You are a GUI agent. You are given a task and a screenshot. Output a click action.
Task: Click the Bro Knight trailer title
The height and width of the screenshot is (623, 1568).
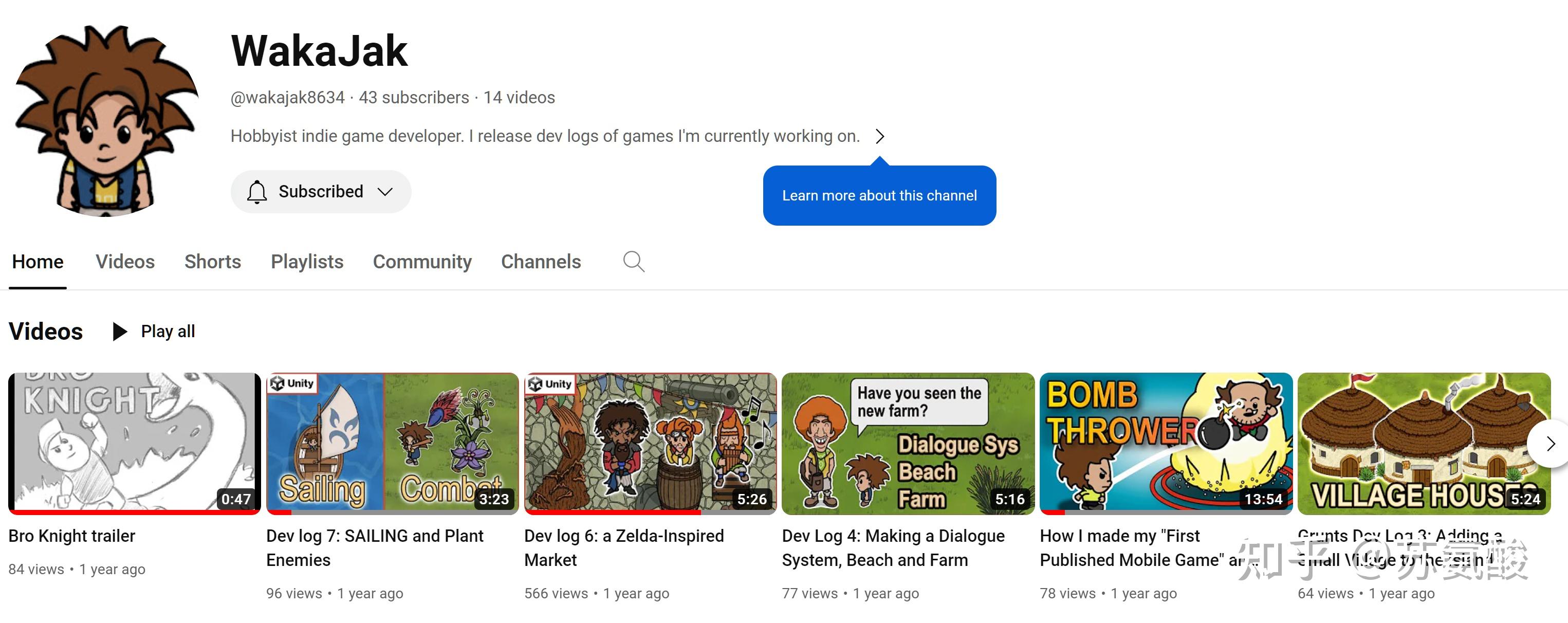pyautogui.click(x=72, y=536)
